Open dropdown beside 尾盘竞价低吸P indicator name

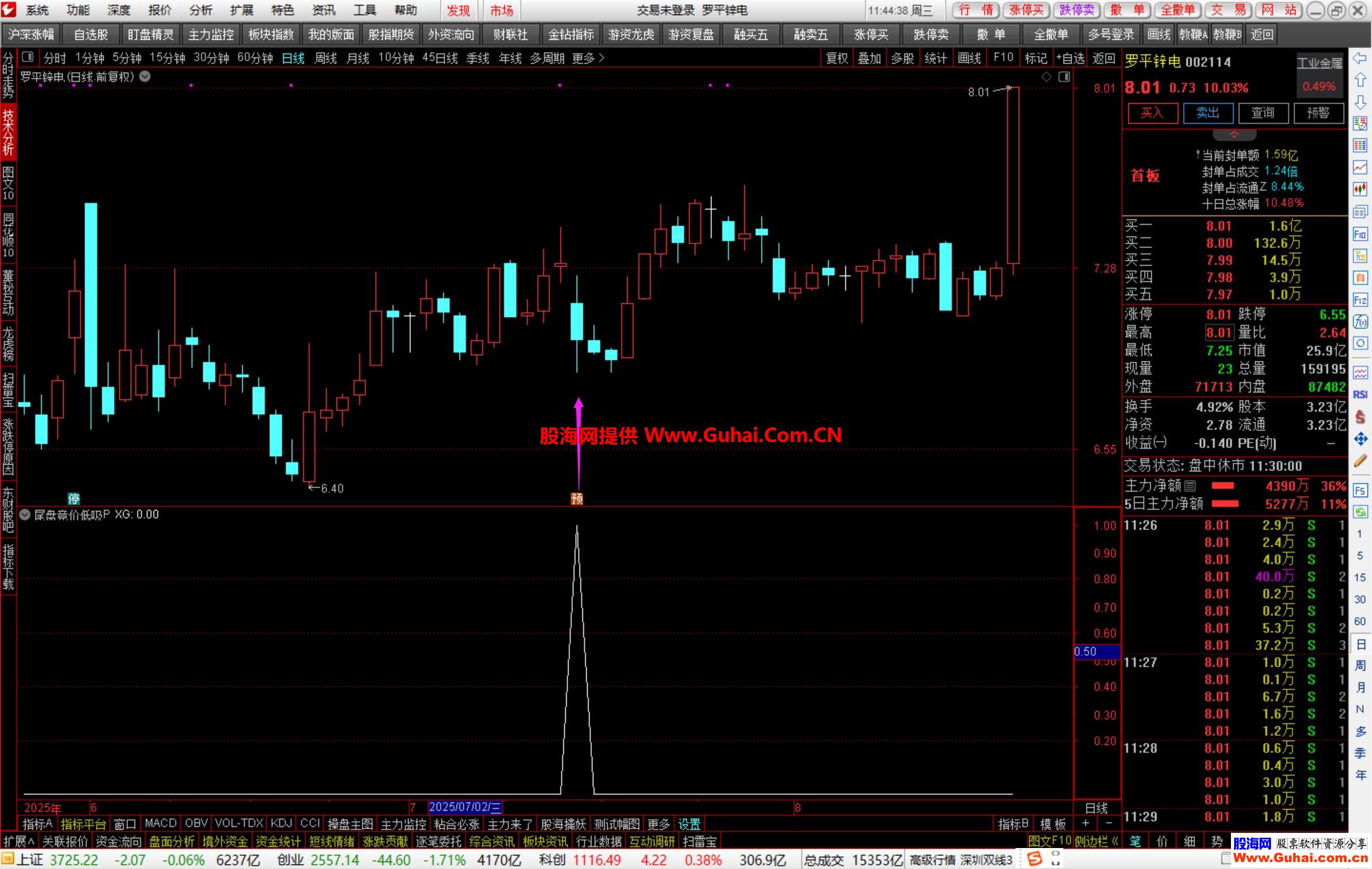pyautogui.click(x=25, y=515)
